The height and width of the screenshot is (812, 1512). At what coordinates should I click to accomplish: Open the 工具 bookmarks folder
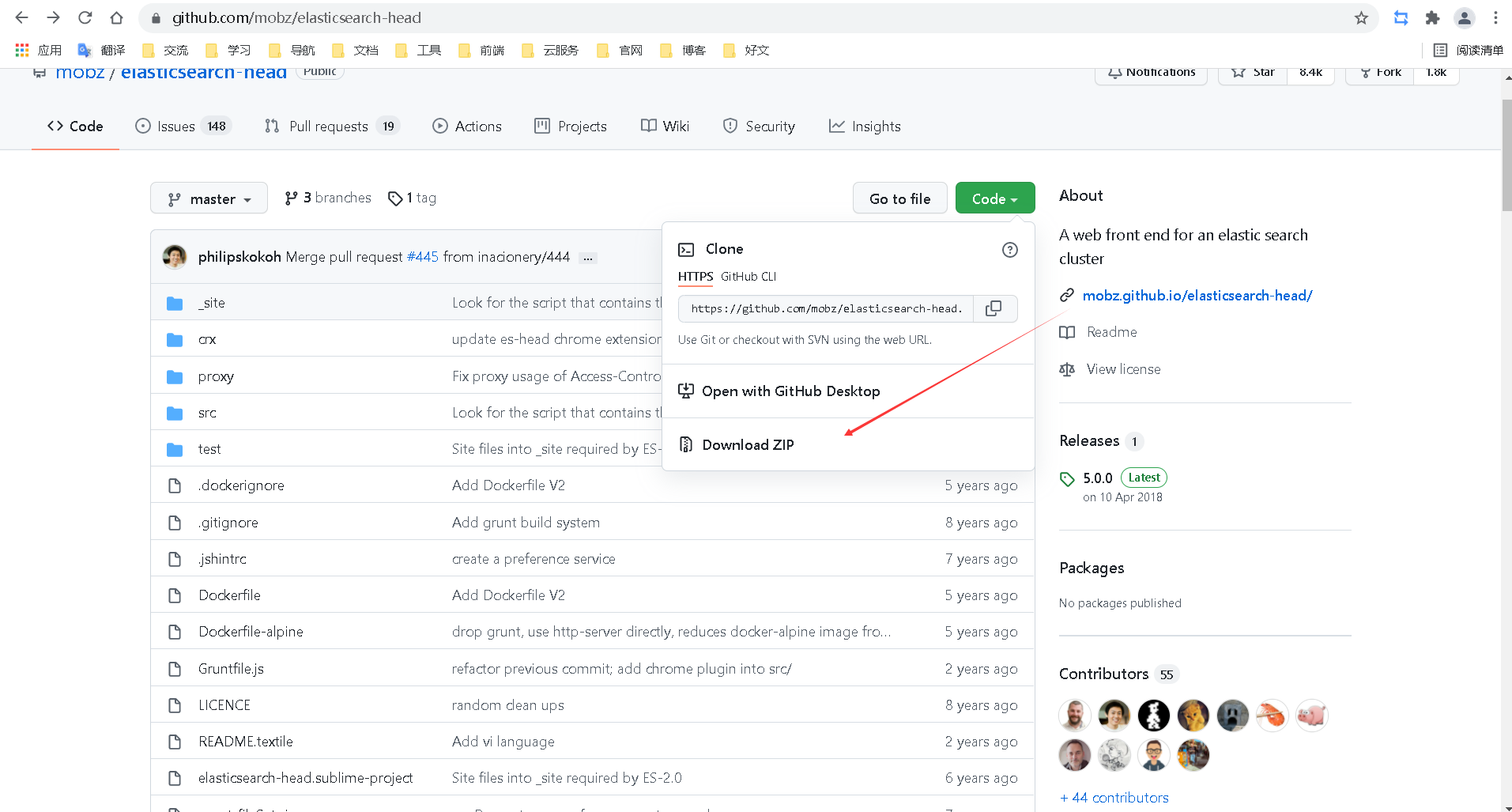coord(418,50)
